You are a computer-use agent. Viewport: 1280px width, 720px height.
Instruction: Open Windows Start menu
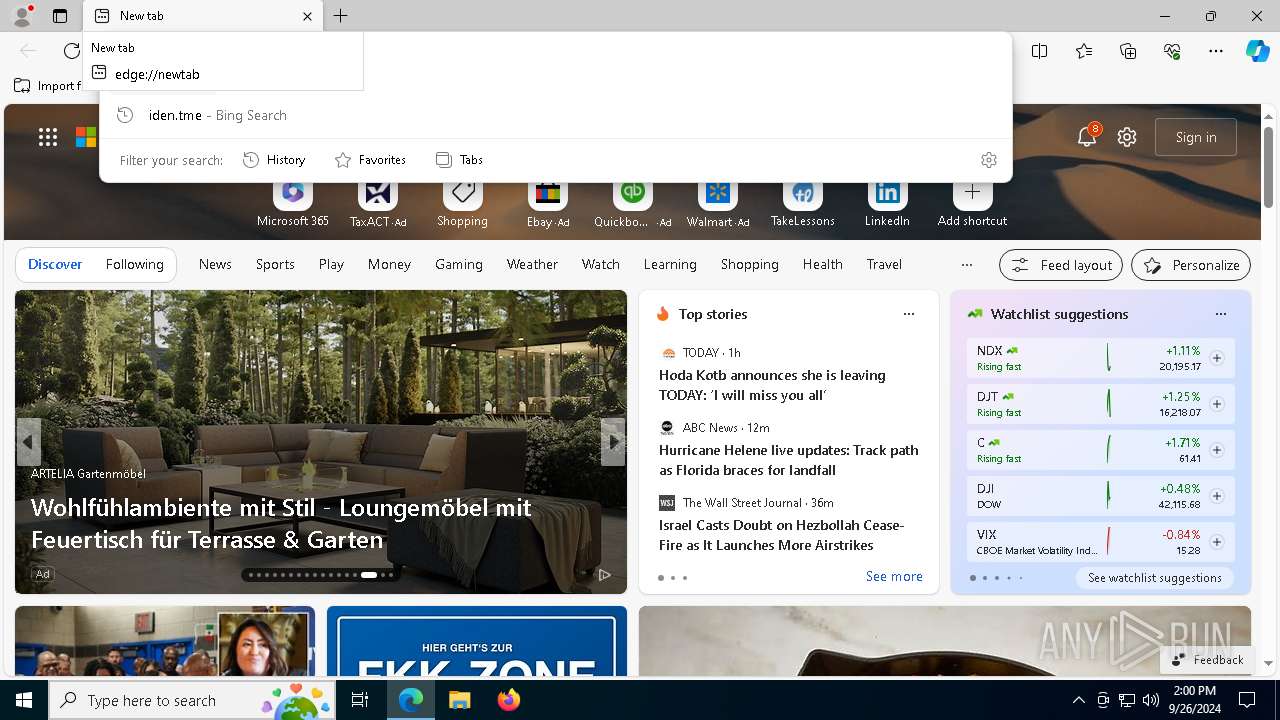24,700
